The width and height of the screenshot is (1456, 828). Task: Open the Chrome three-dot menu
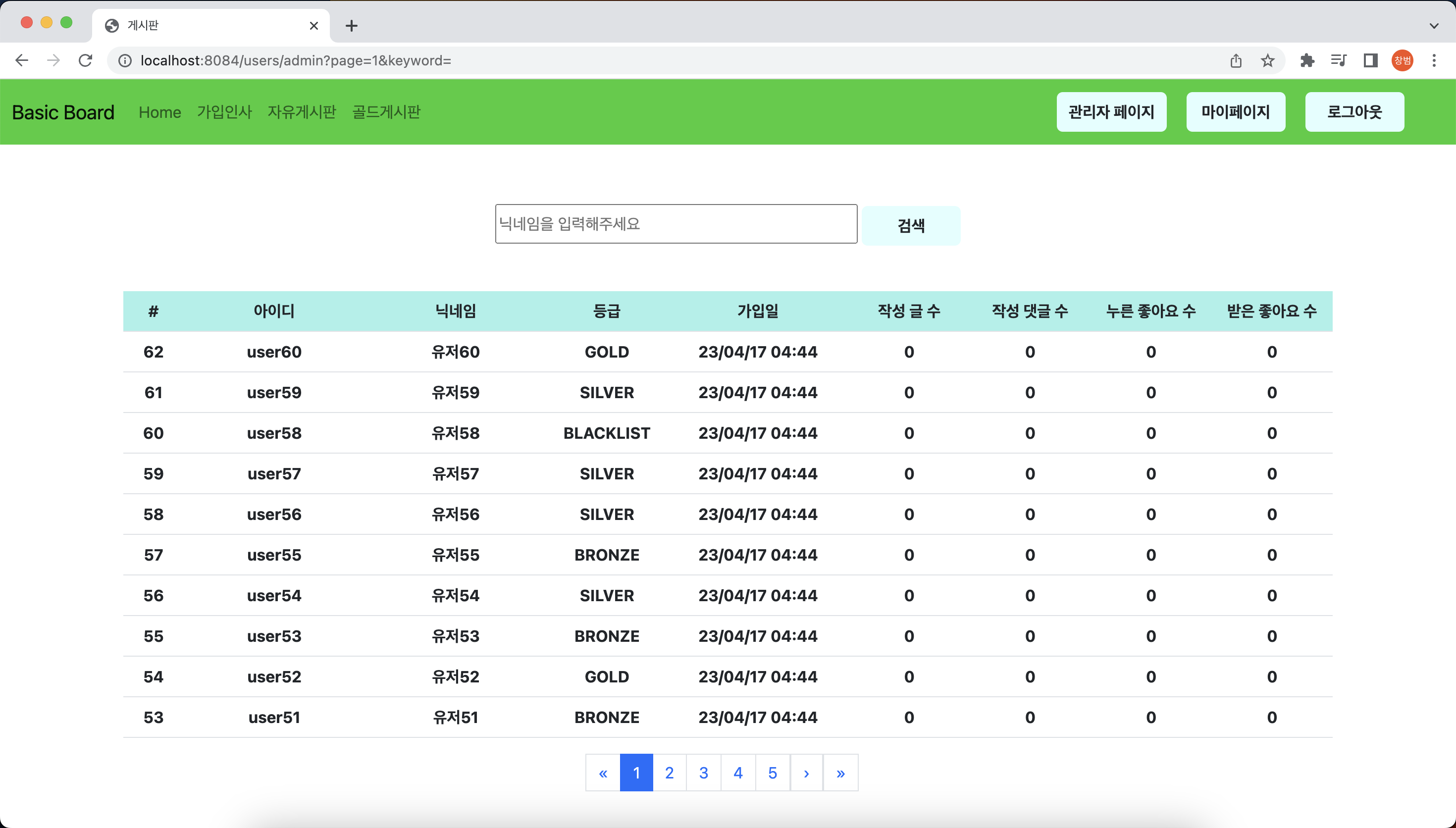[1434, 60]
